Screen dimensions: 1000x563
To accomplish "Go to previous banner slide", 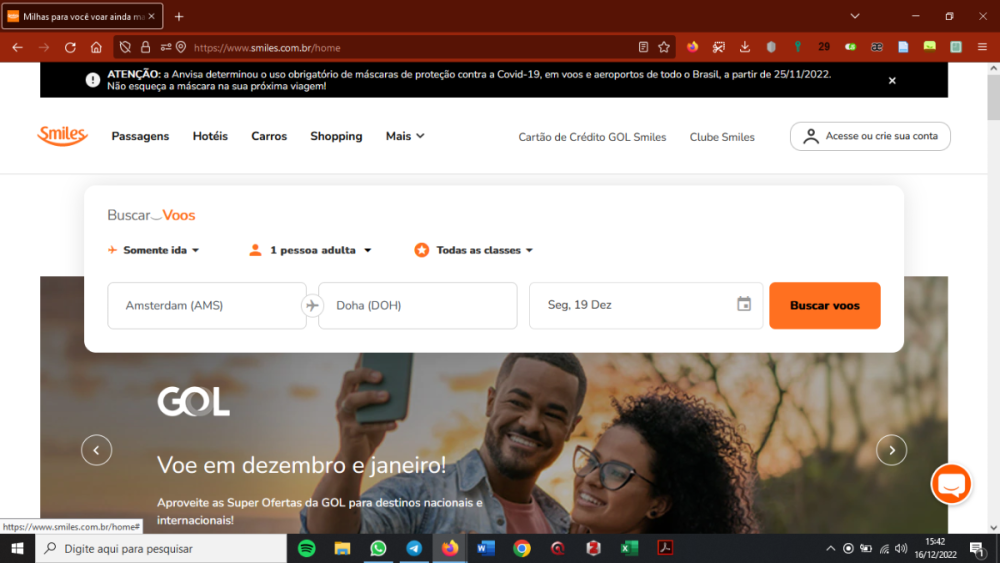I will coord(96,450).
